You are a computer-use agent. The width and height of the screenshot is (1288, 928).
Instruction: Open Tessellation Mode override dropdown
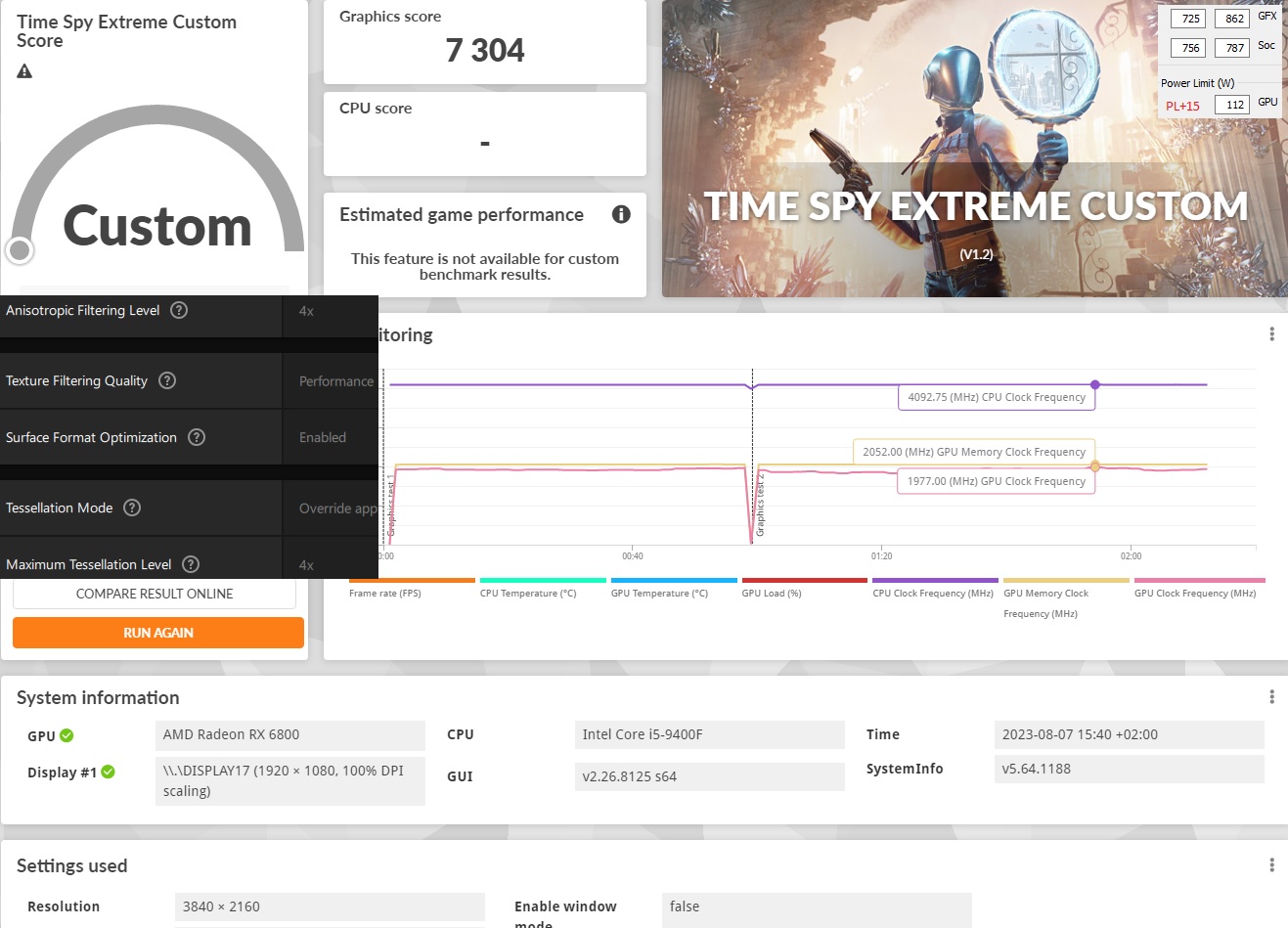point(331,508)
